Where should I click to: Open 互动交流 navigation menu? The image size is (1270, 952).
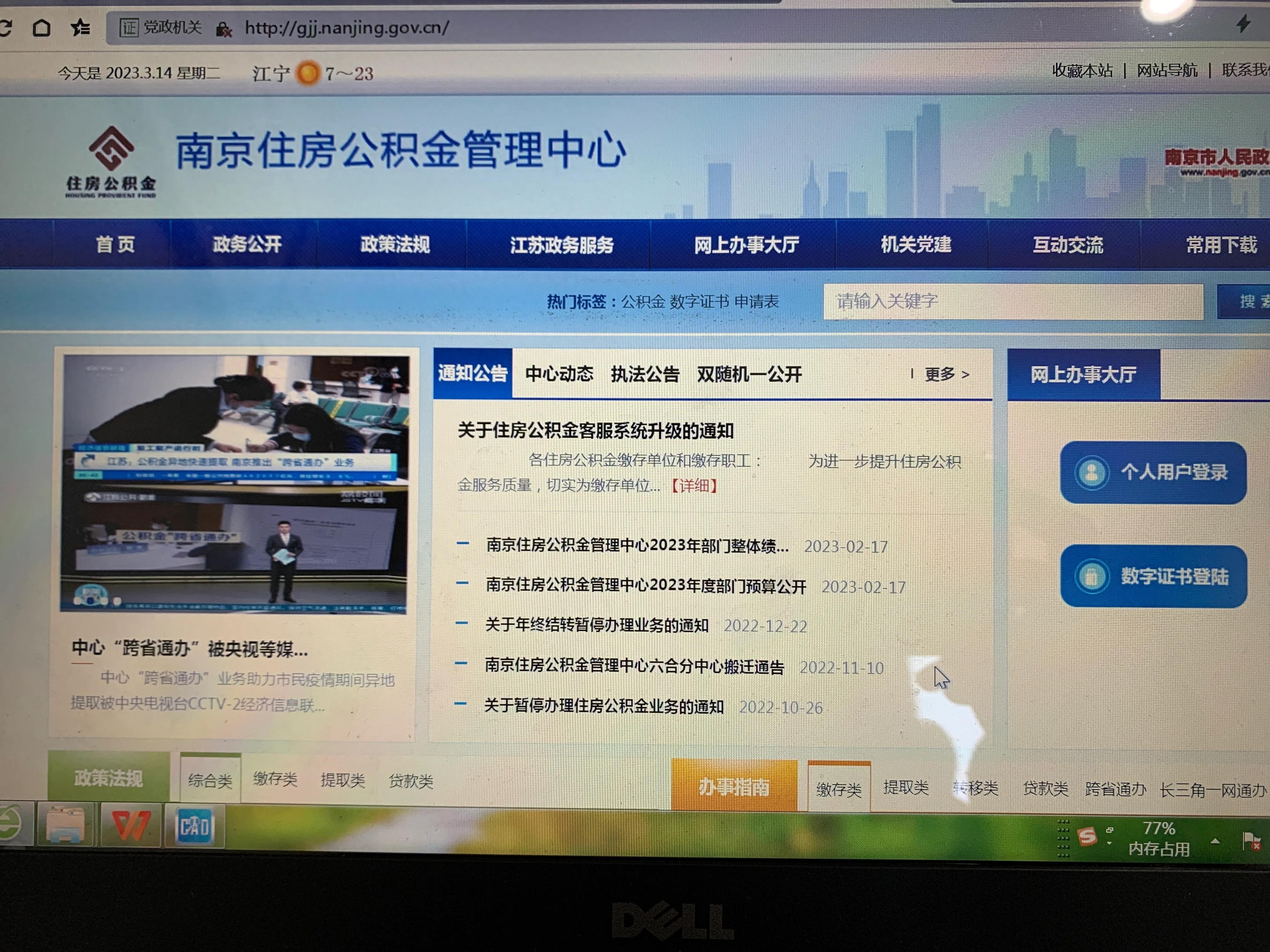tap(1067, 245)
